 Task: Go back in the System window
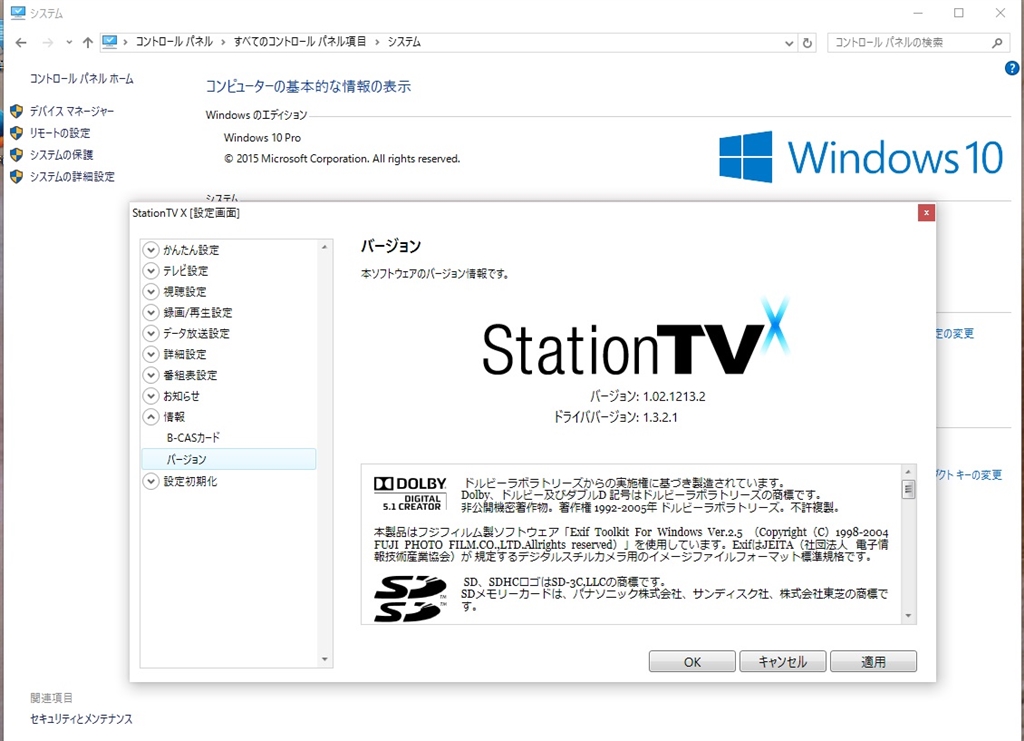click(x=21, y=42)
